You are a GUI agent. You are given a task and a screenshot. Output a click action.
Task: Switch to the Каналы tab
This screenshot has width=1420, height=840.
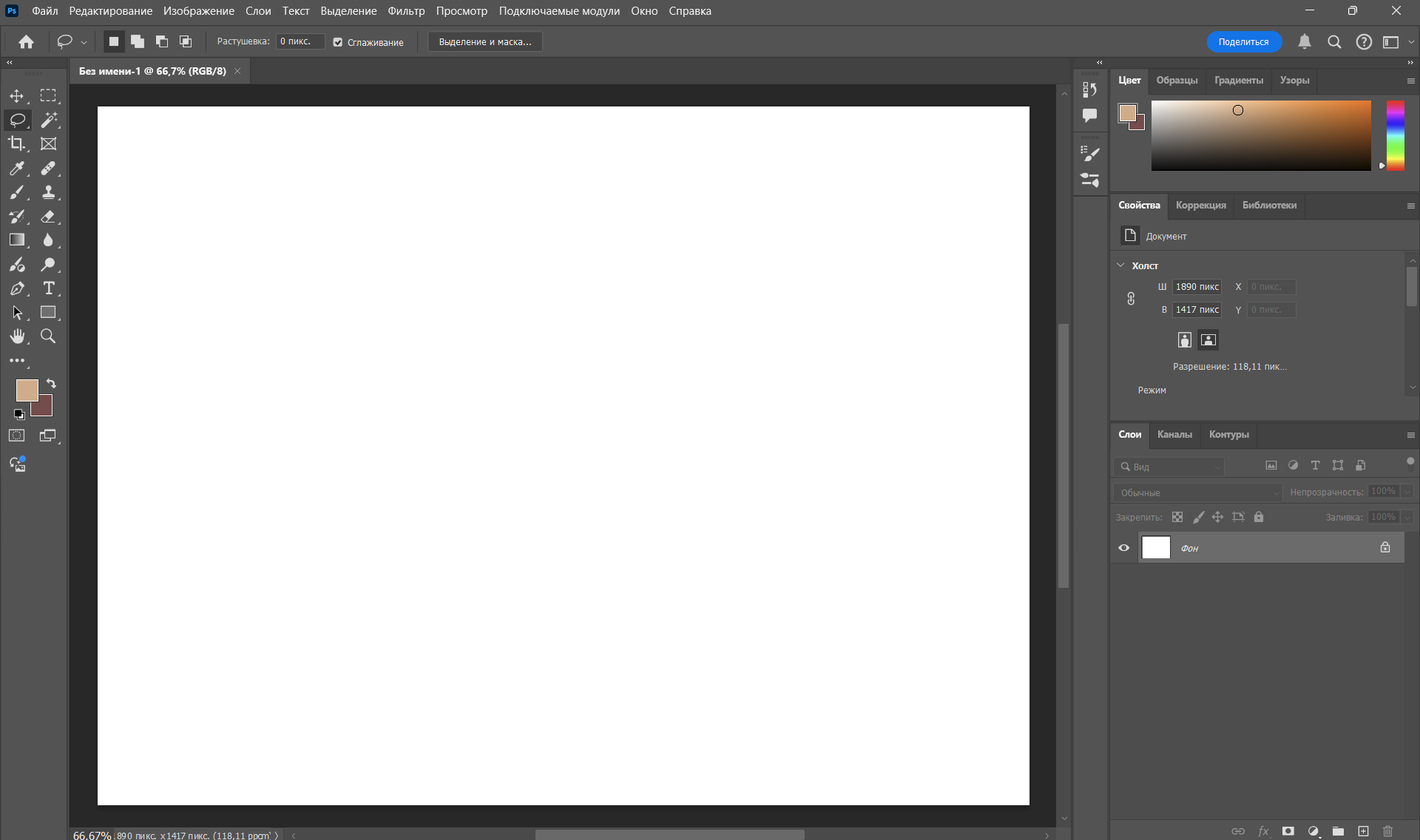point(1174,435)
